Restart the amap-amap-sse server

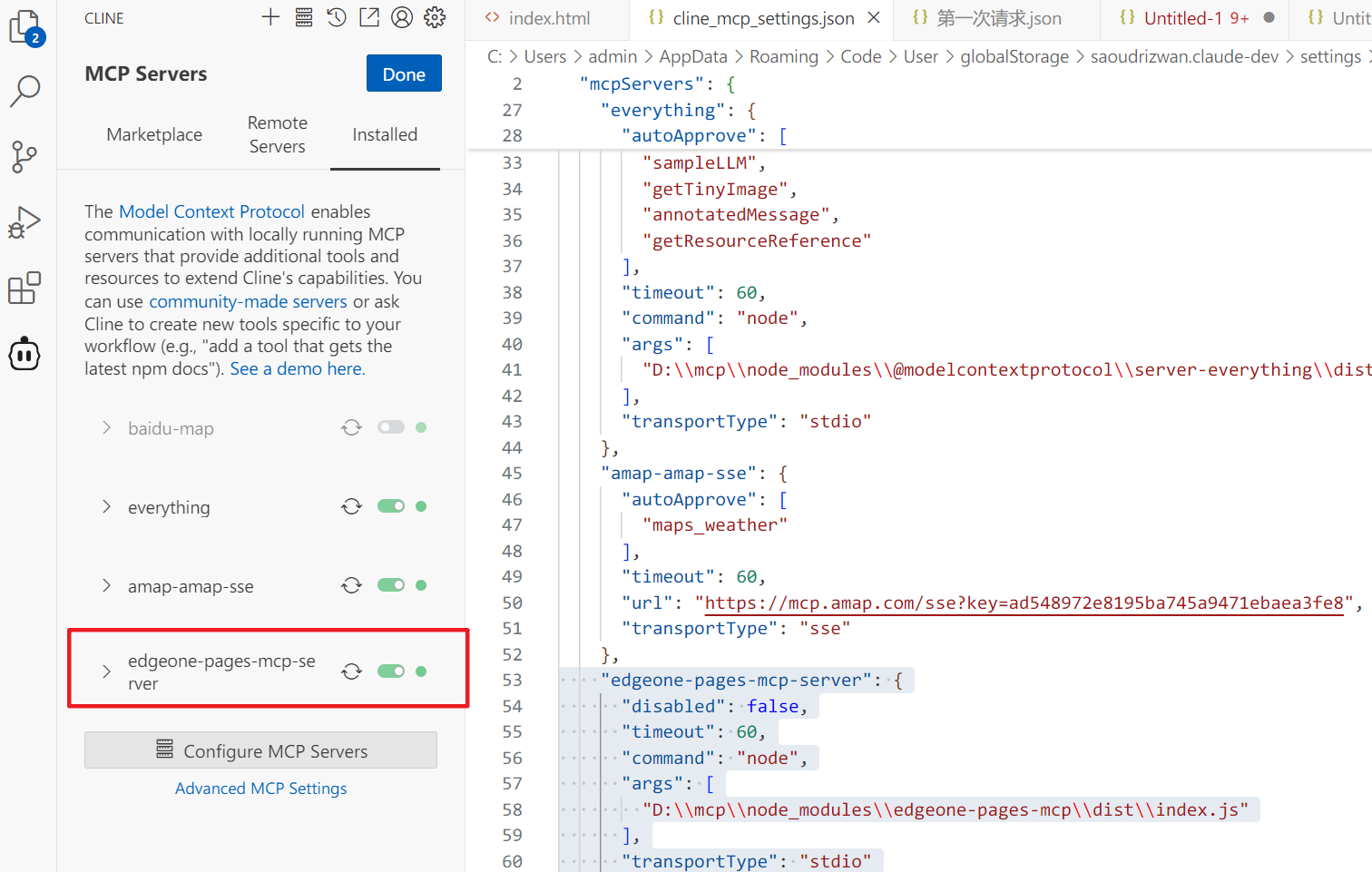351,585
